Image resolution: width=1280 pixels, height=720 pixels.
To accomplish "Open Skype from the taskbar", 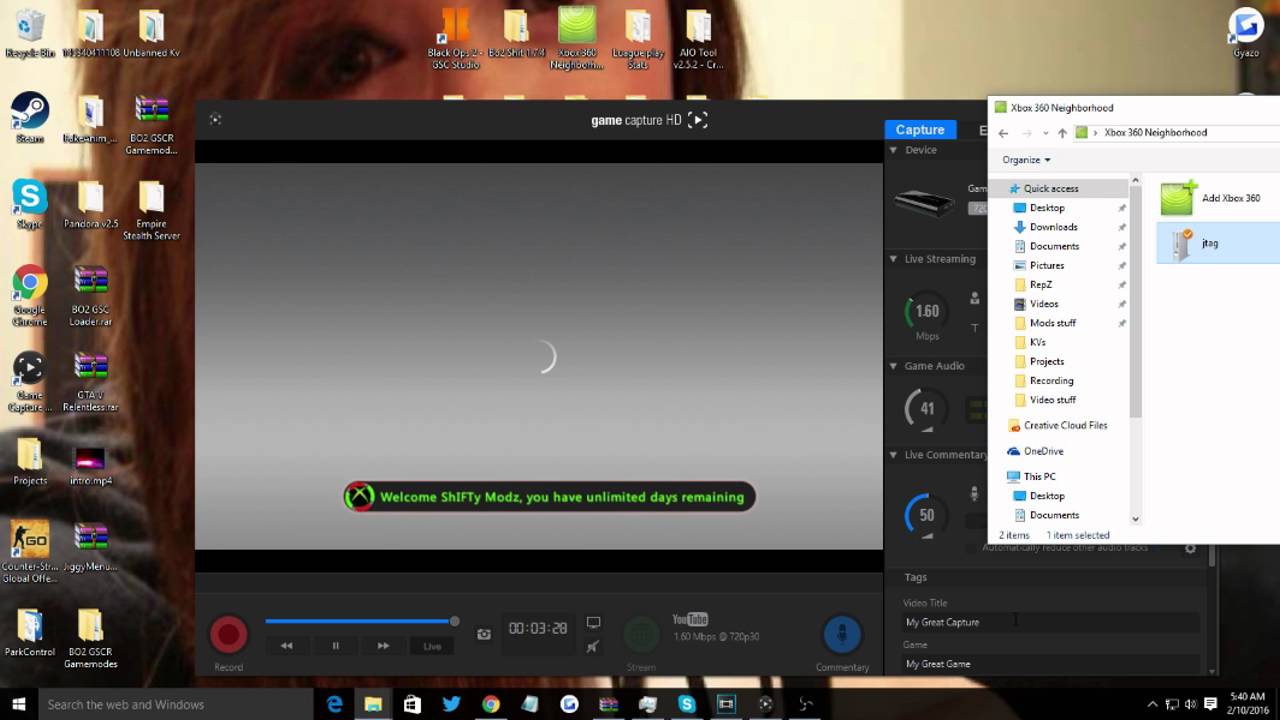I will coord(686,704).
